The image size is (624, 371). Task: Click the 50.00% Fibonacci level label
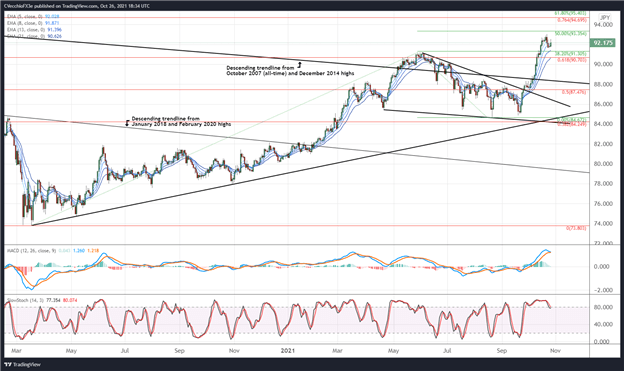(570, 34)
